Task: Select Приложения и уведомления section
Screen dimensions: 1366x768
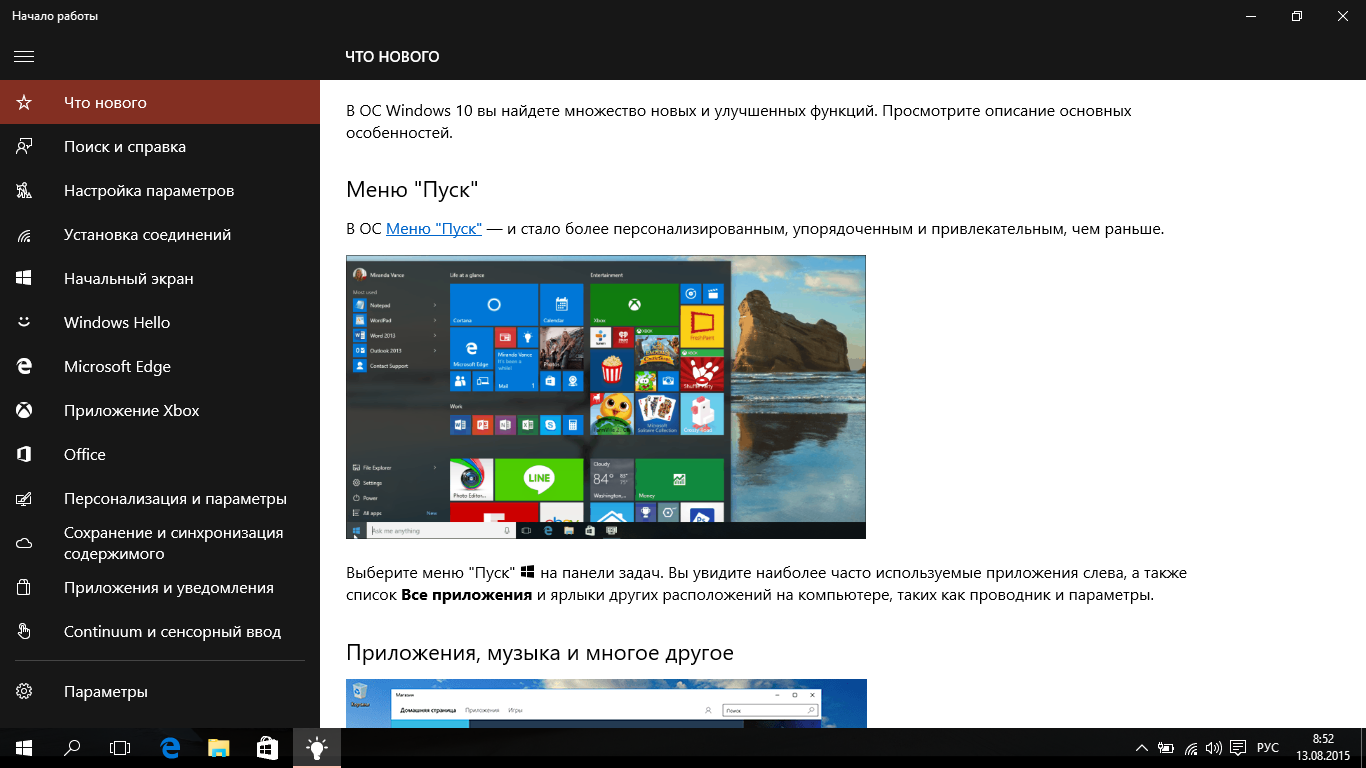Action: click(x=160, y=588)
